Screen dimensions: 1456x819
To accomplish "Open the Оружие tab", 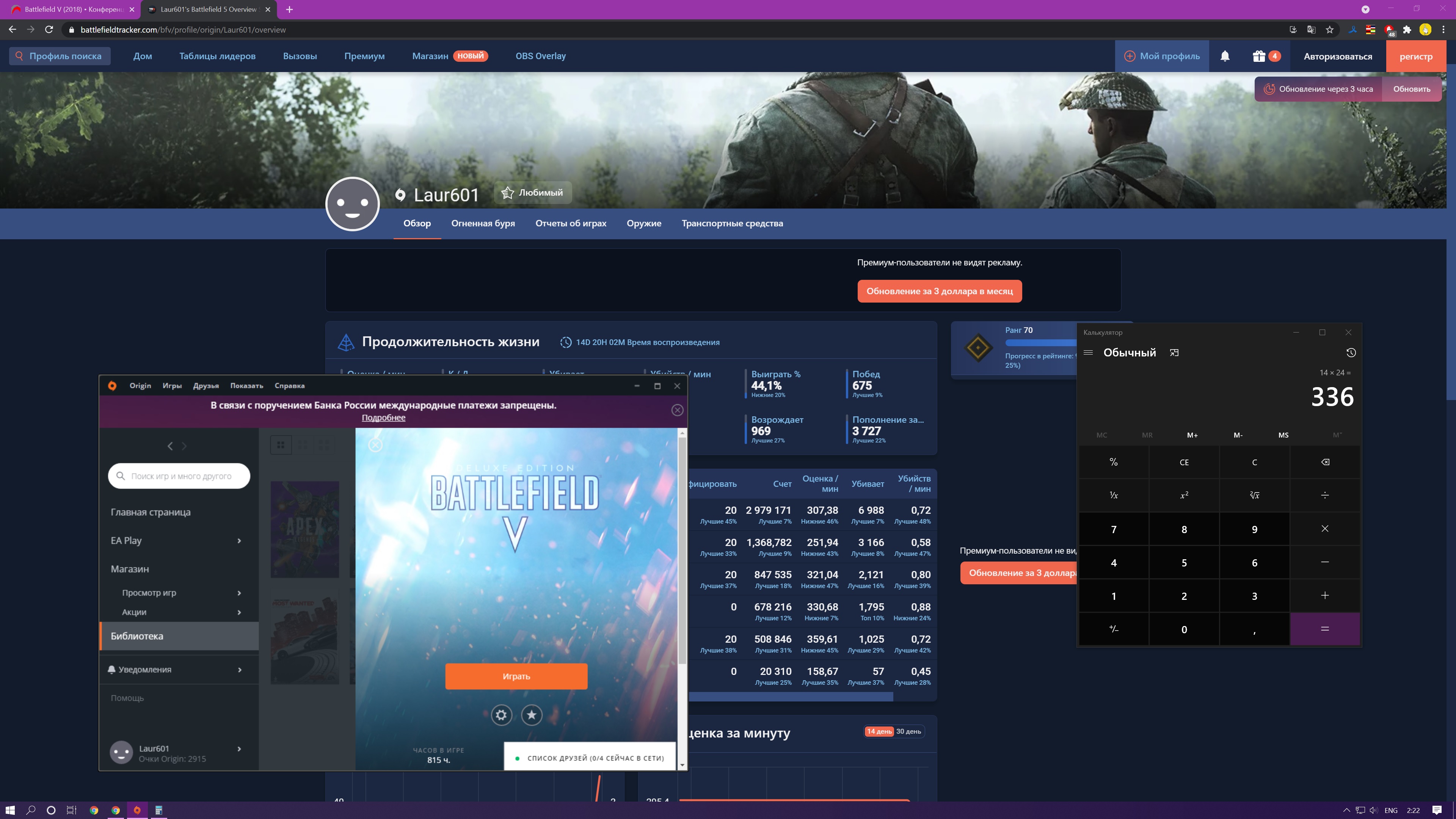I will pyautogui.click(x=644, y=223).
